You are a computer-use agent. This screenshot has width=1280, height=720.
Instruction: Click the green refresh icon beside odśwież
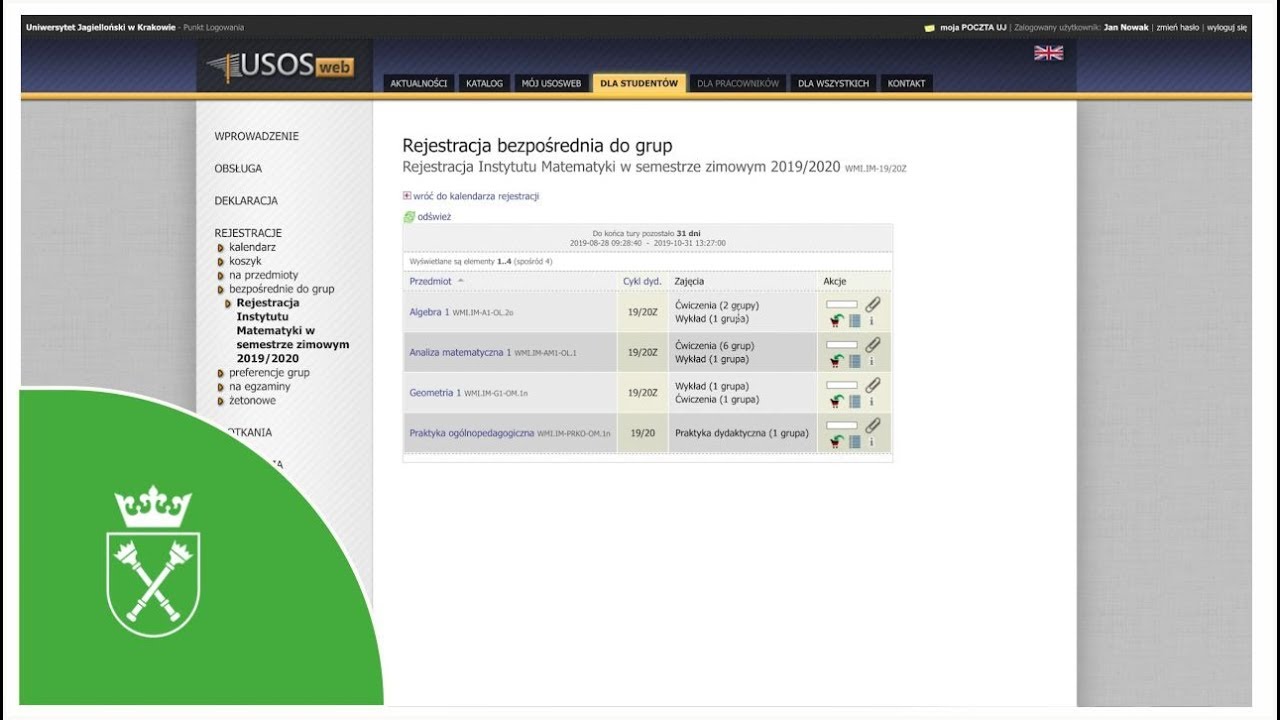408,217
